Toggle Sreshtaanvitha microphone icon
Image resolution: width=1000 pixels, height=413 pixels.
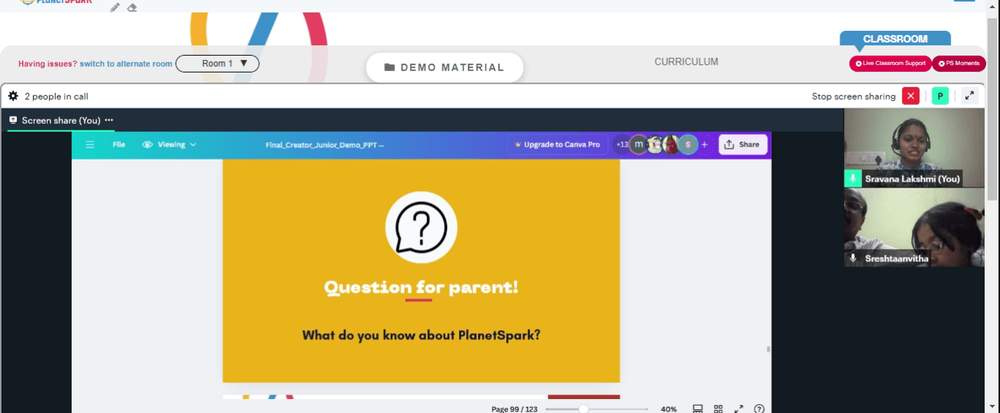pyautogui.click(x=853, y=258)
